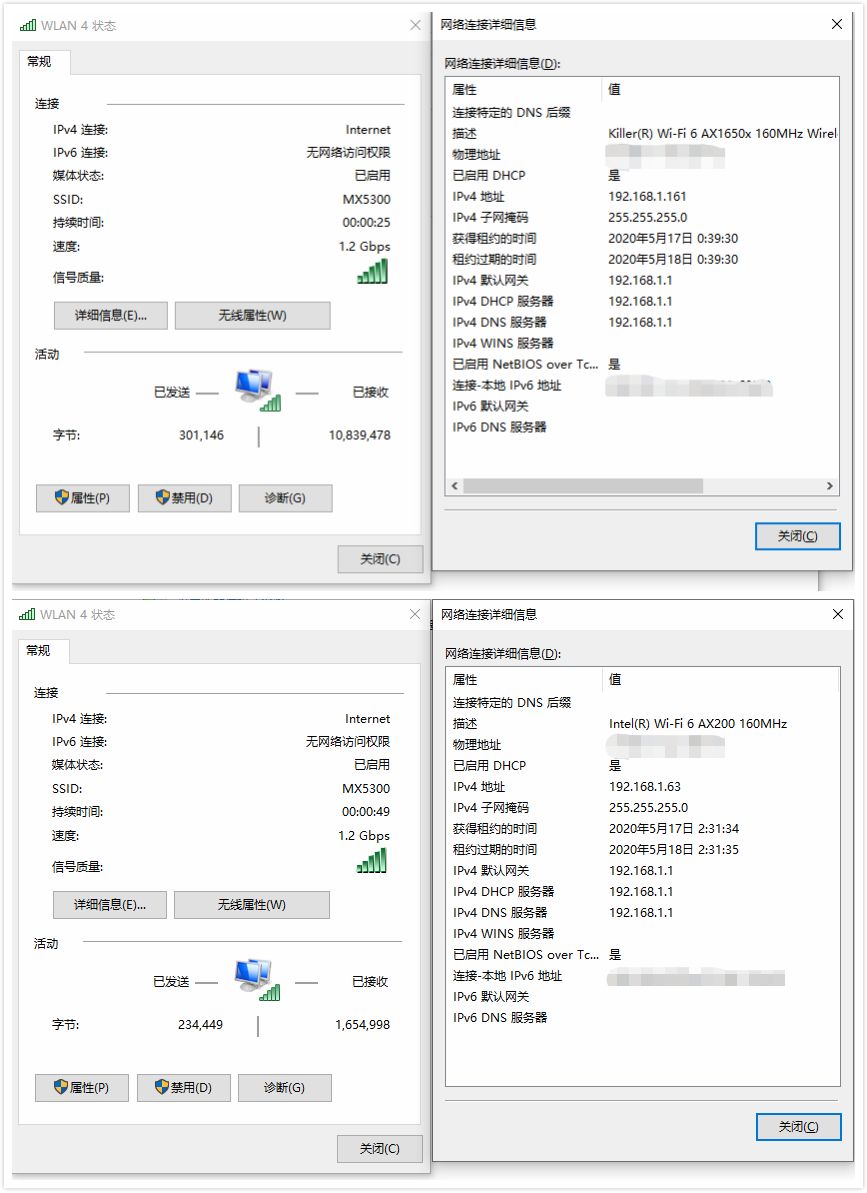Click 禁用(D) button in bottom WLAN window
This screenshot has height=1193, width=867.
[184, 1088]
